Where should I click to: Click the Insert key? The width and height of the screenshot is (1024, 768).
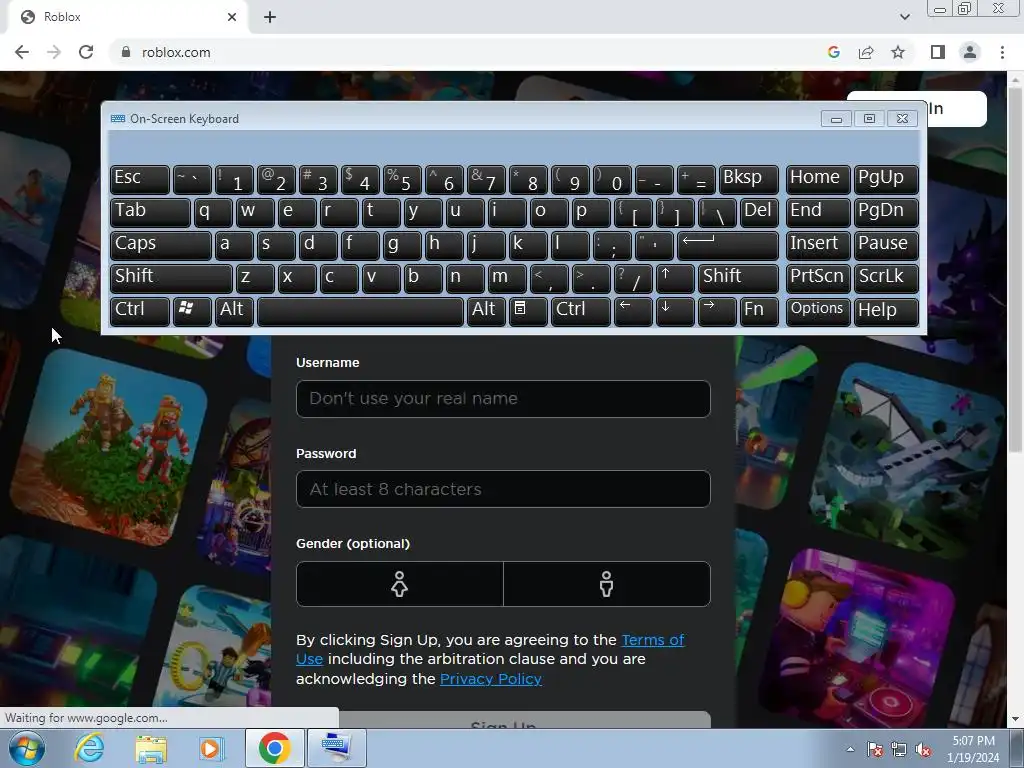point(818,246)
